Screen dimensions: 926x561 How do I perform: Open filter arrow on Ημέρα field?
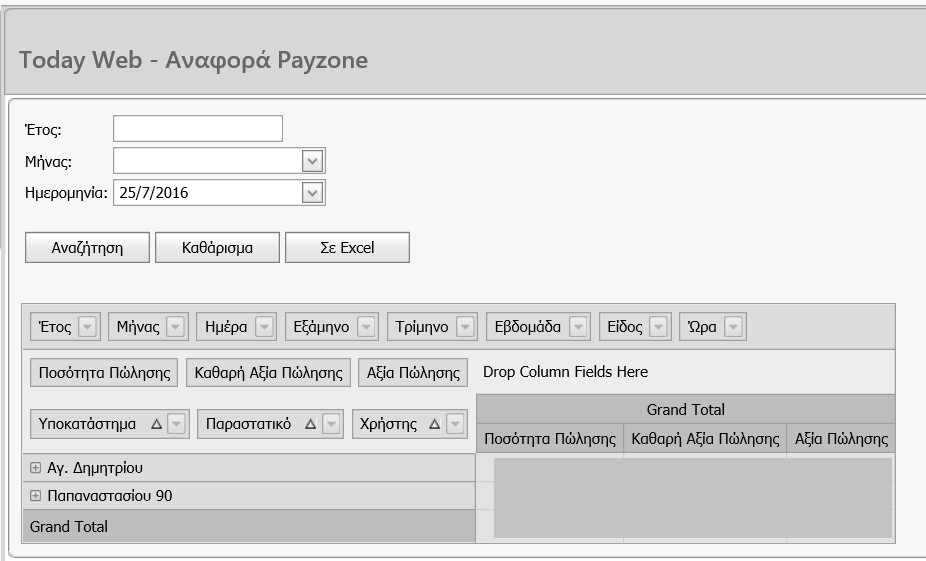(x=264, y=327)
